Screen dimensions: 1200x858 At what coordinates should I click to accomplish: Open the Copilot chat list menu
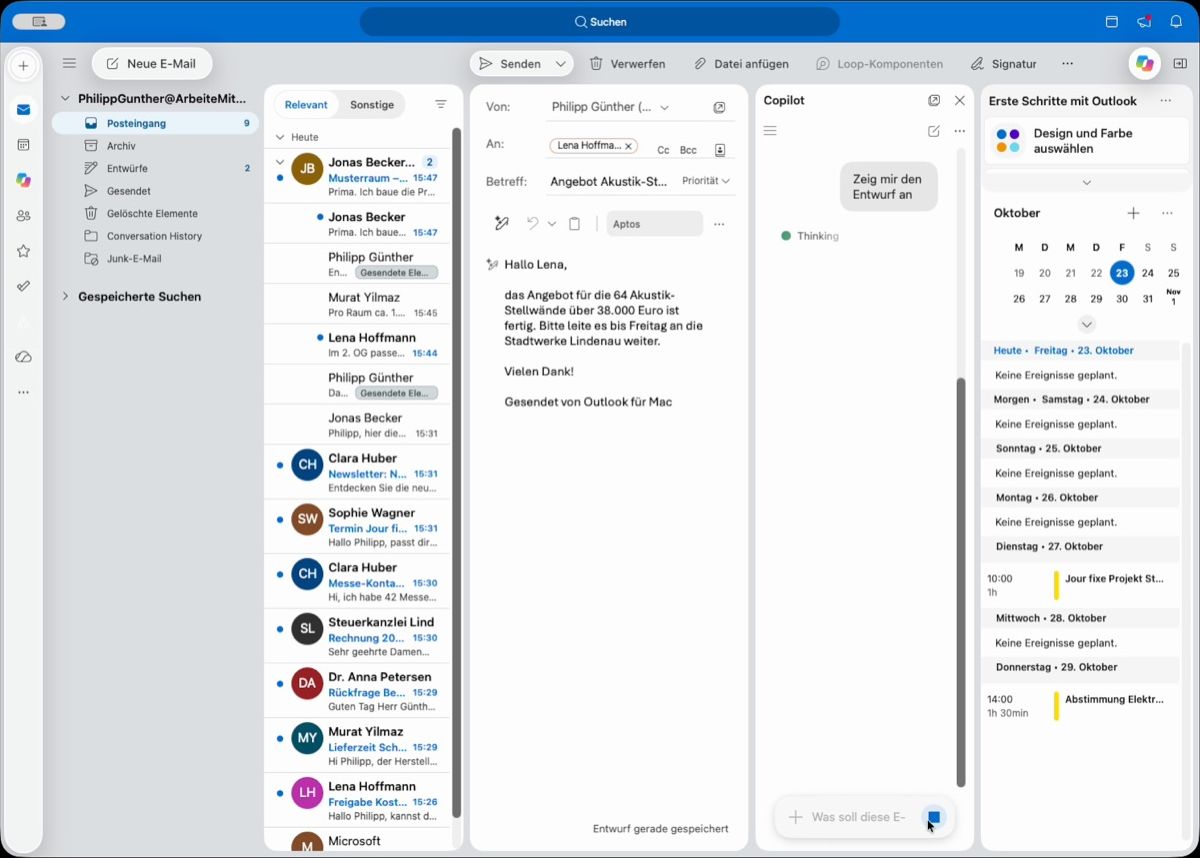pos(770,131)
